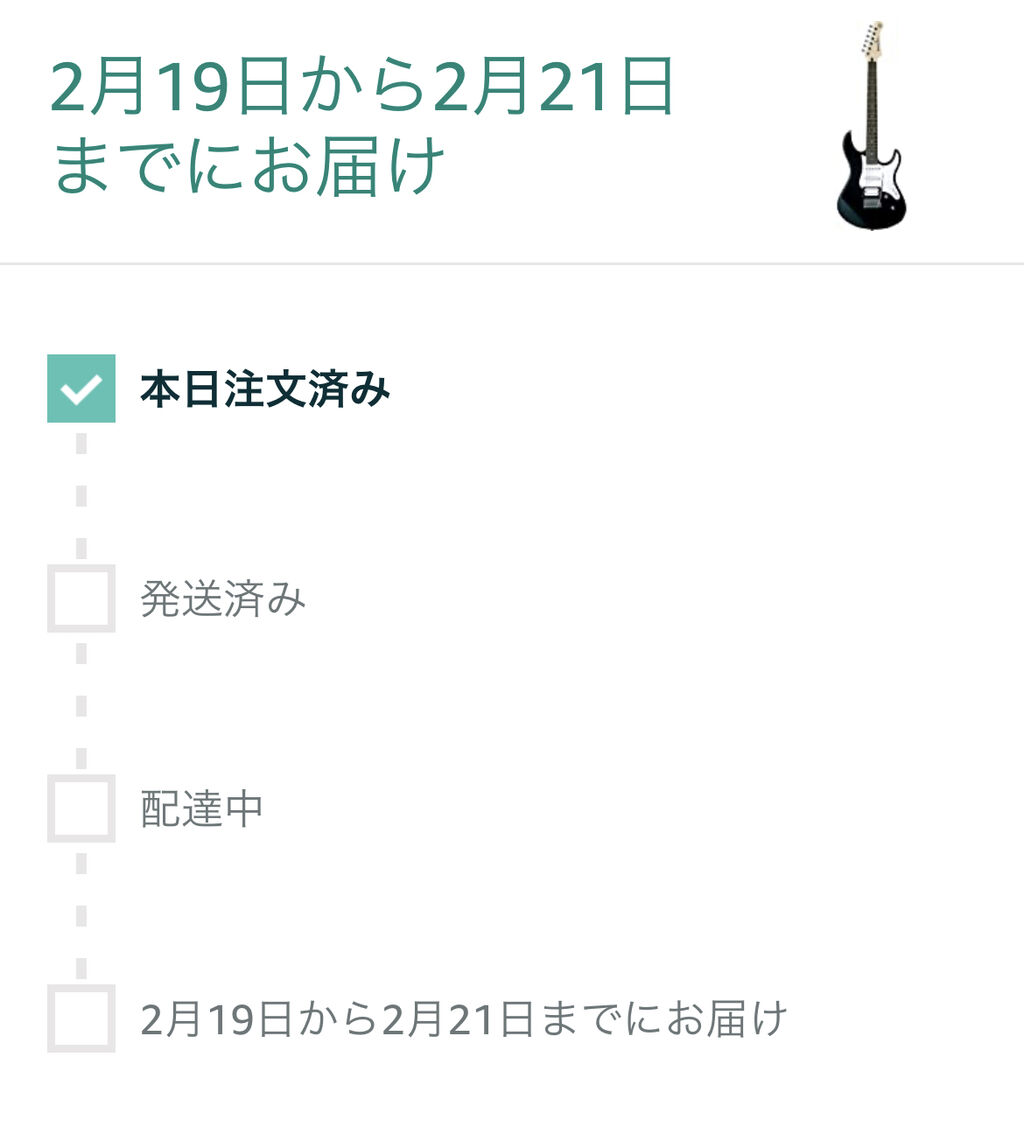The height and width of the screenshot is (1134, 1024).
Task: Click the gray 2月19日から2月21日までにお届け step text
Action: (464, 1018)
